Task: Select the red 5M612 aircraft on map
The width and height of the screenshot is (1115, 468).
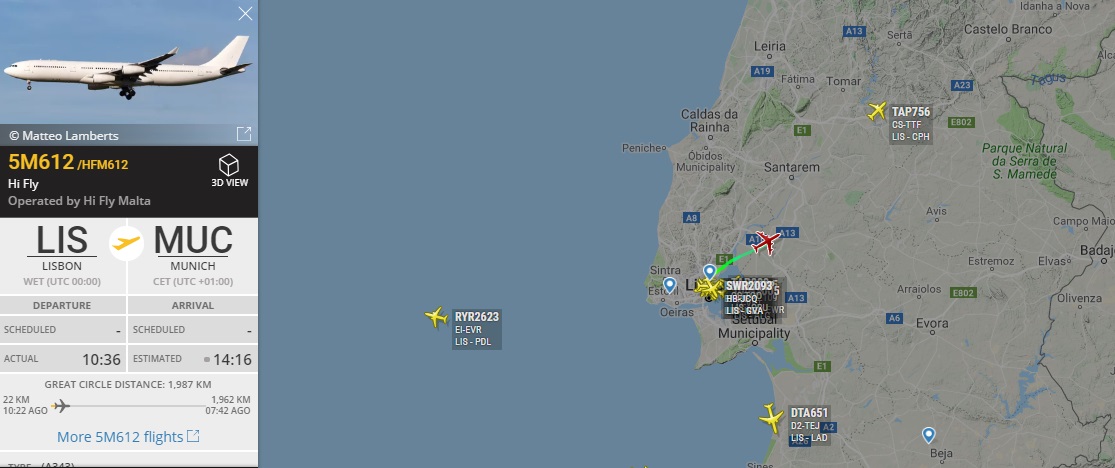Action: tap(767, 242)
